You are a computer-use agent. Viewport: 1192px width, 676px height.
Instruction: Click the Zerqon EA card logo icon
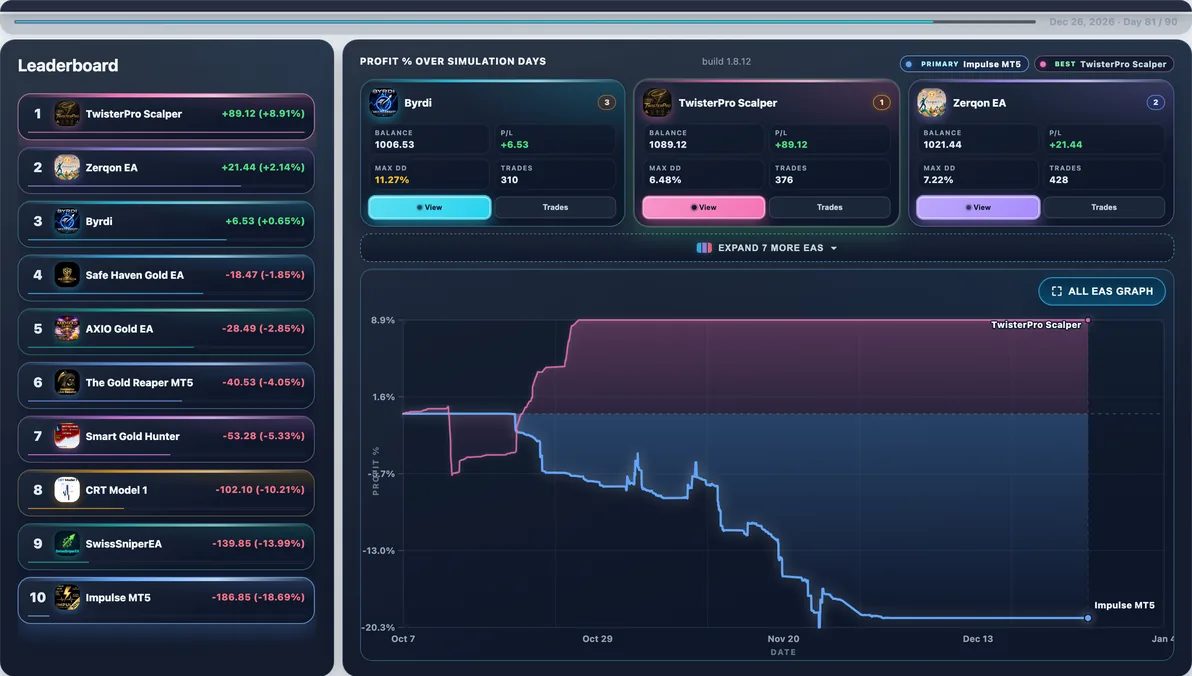coord(932,102)
